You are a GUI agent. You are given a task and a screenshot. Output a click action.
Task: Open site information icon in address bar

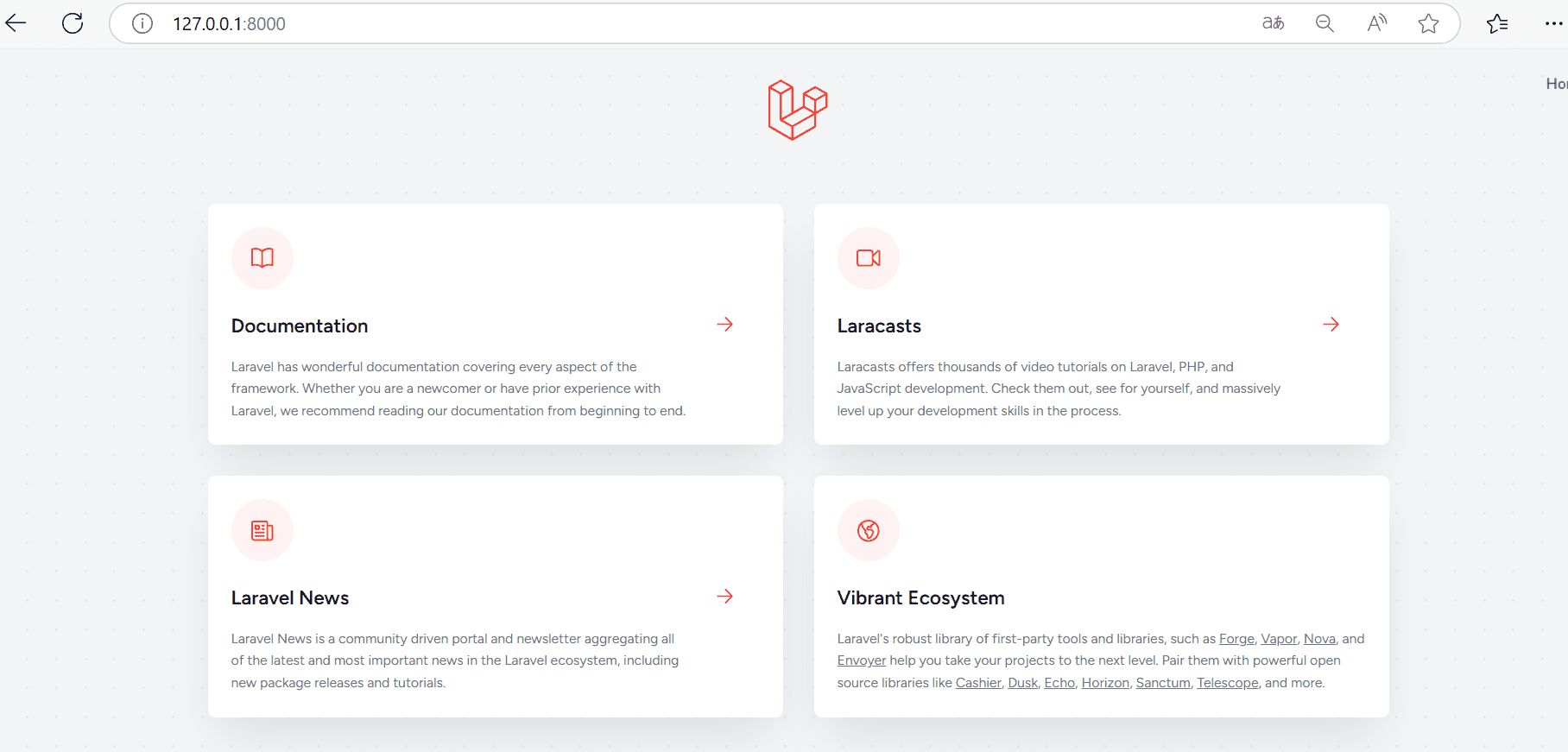click(142, 23)
